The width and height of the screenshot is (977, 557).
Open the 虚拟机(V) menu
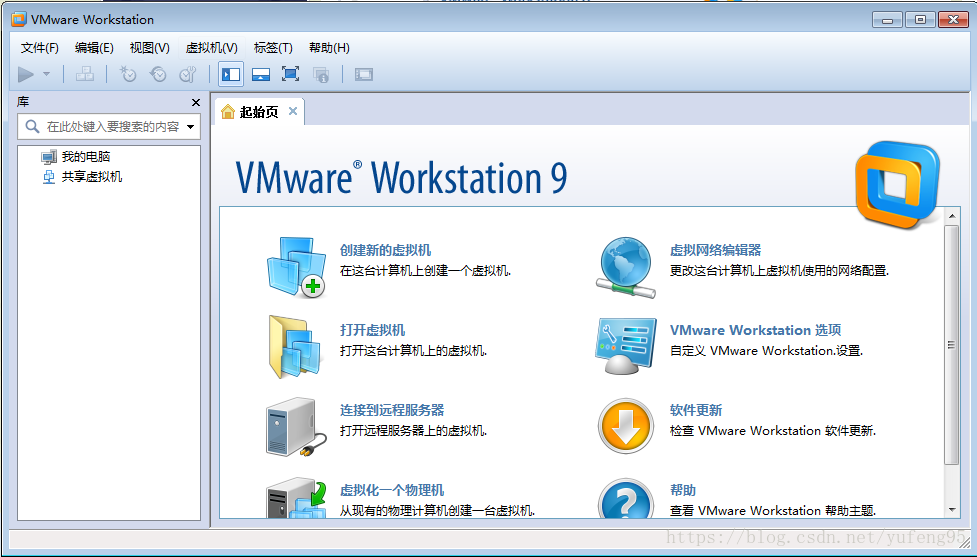click(x=212, y=48)
